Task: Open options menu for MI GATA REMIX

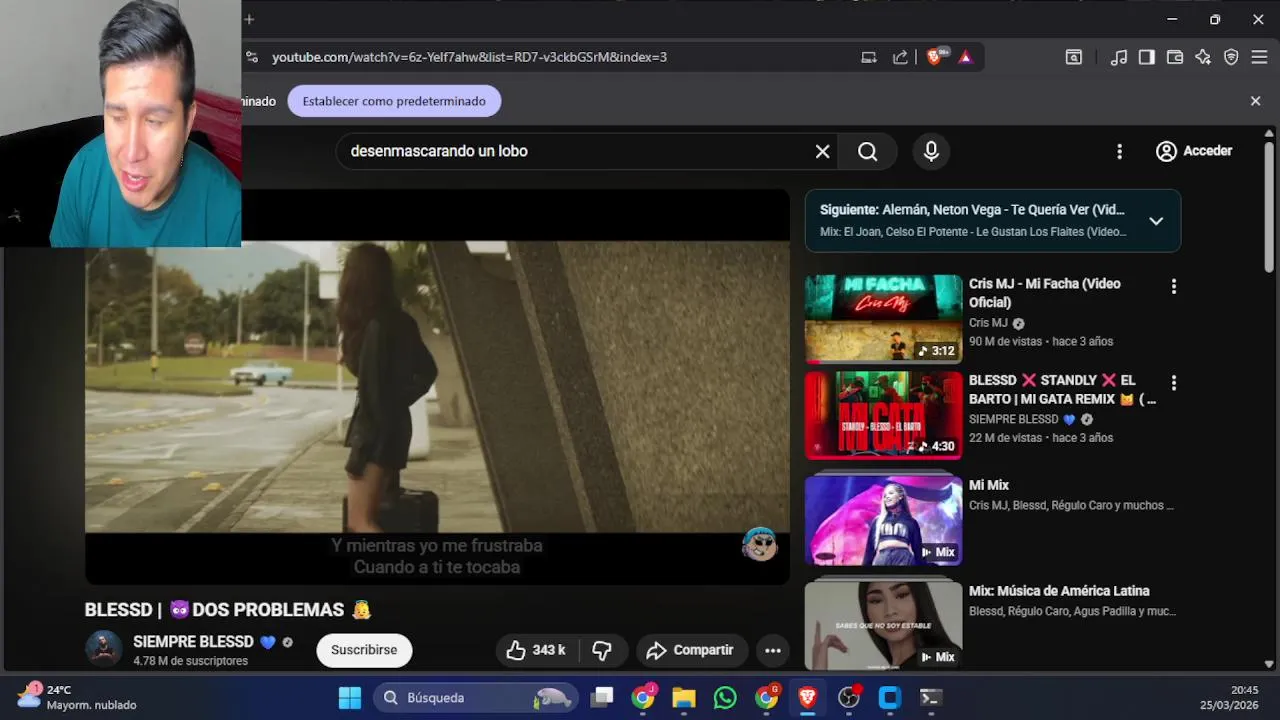Action: coord(1173,383)
